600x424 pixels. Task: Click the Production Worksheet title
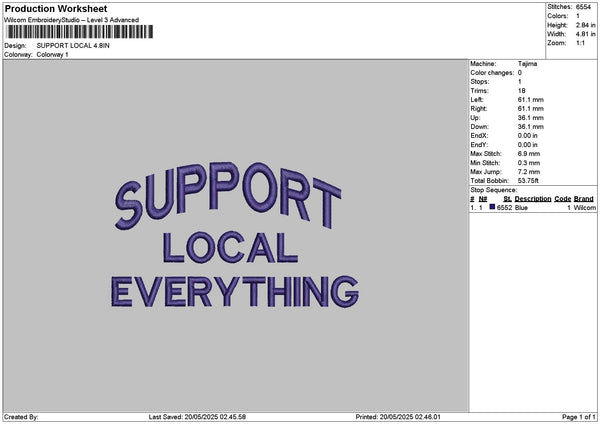tap(56, 8)
